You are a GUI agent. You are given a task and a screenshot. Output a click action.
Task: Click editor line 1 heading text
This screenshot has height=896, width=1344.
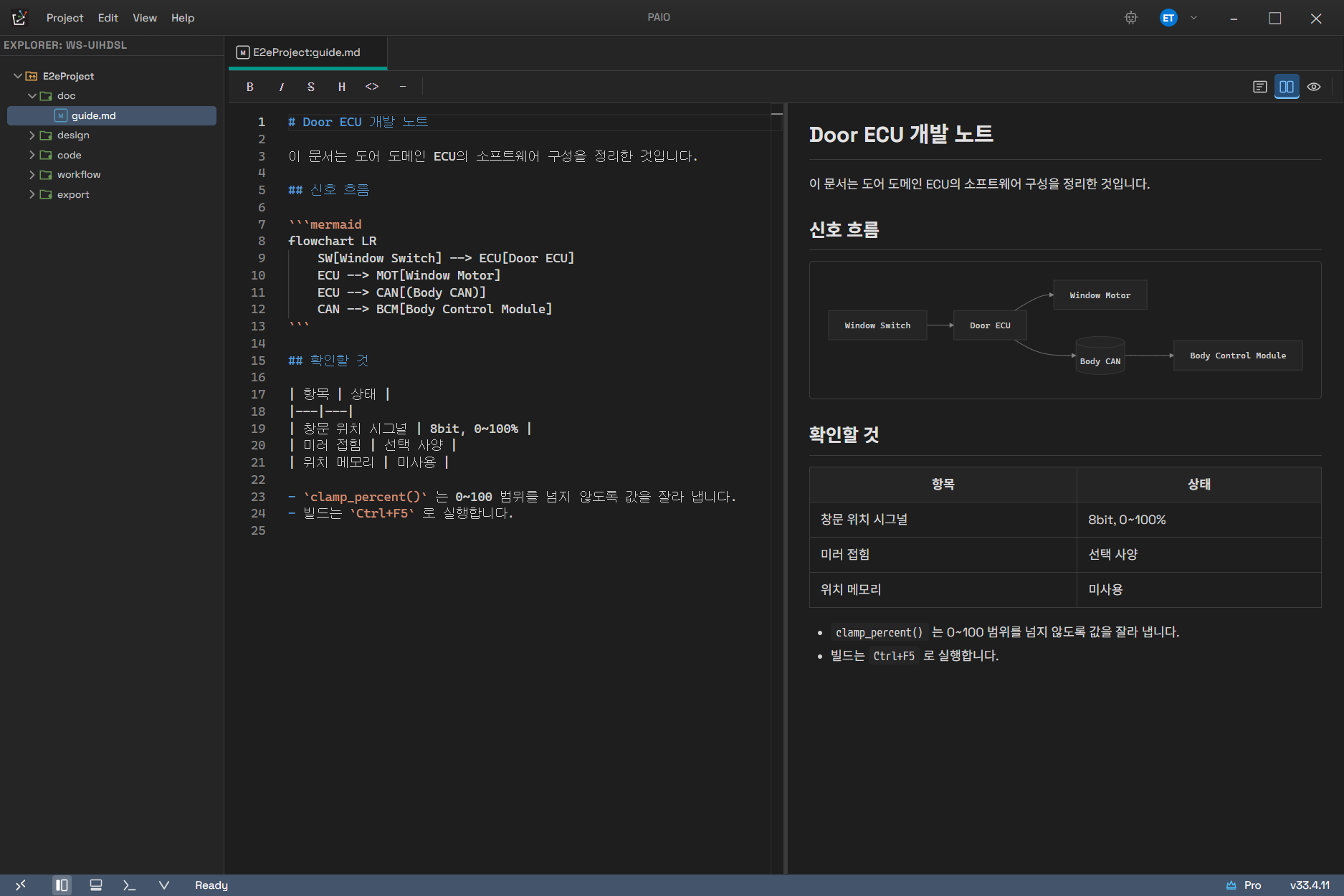tap(358, 122)
